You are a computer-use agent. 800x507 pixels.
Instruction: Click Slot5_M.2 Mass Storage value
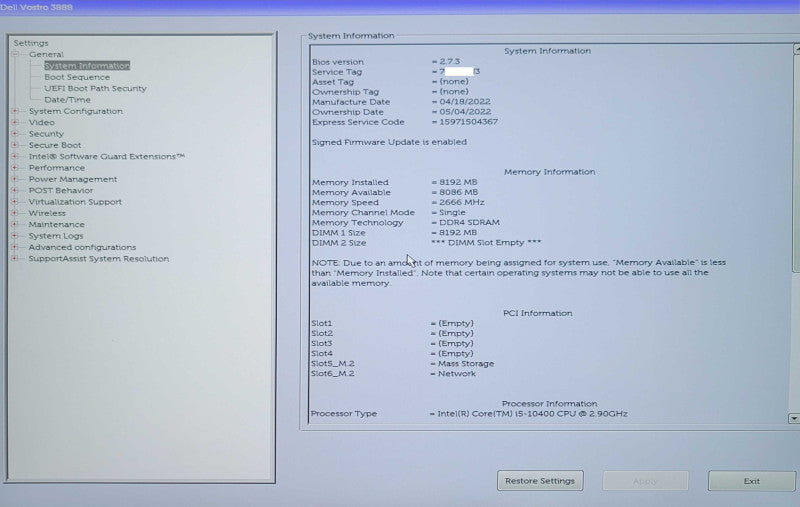(x=466, y=364)
